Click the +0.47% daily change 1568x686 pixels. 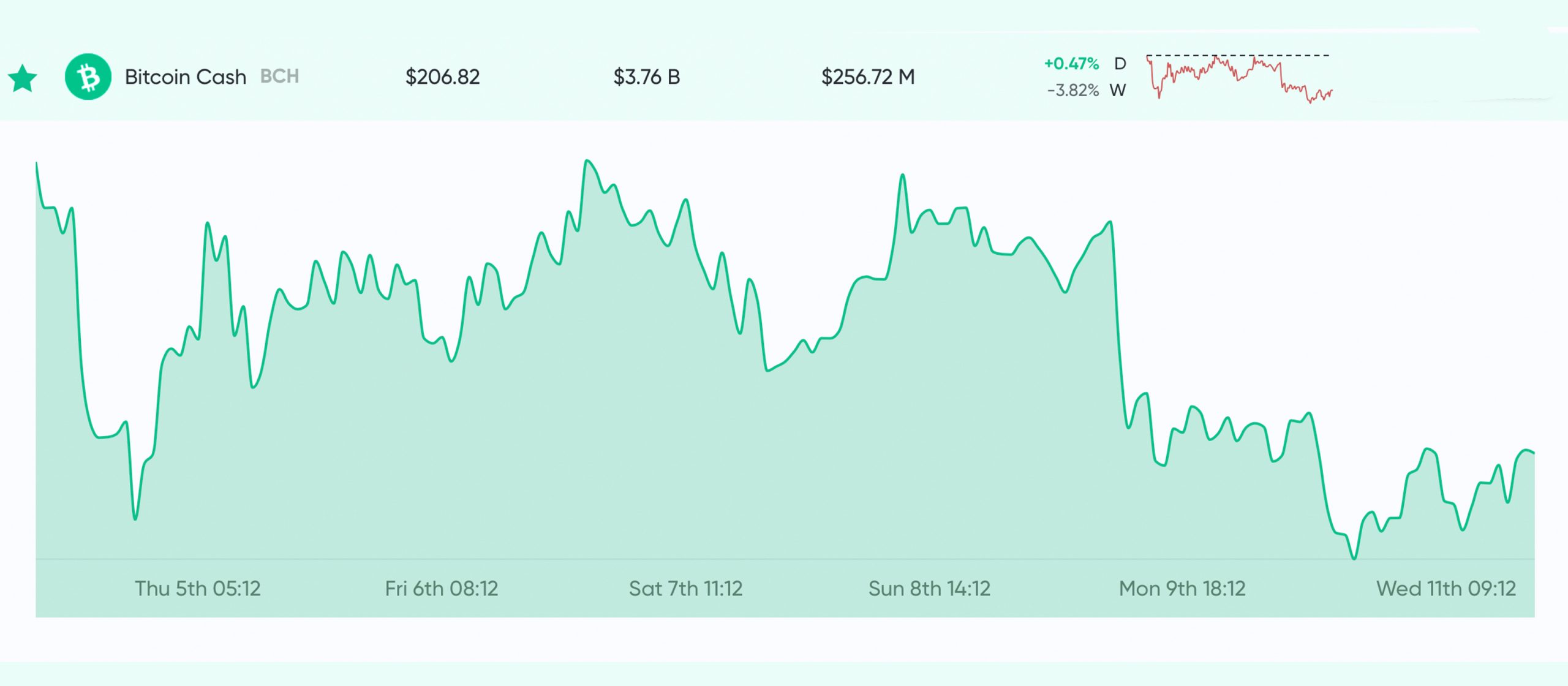click(x=1071, y=64)
